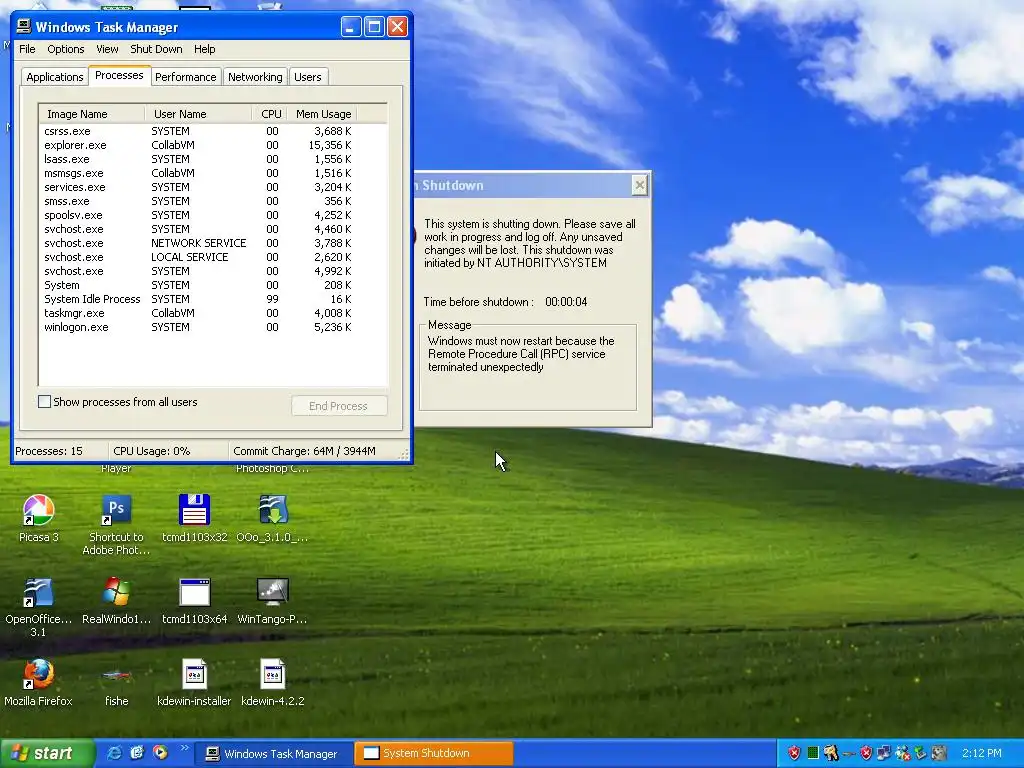Open the Help menu
This screenshot has width=1024, height=768.
204,49
